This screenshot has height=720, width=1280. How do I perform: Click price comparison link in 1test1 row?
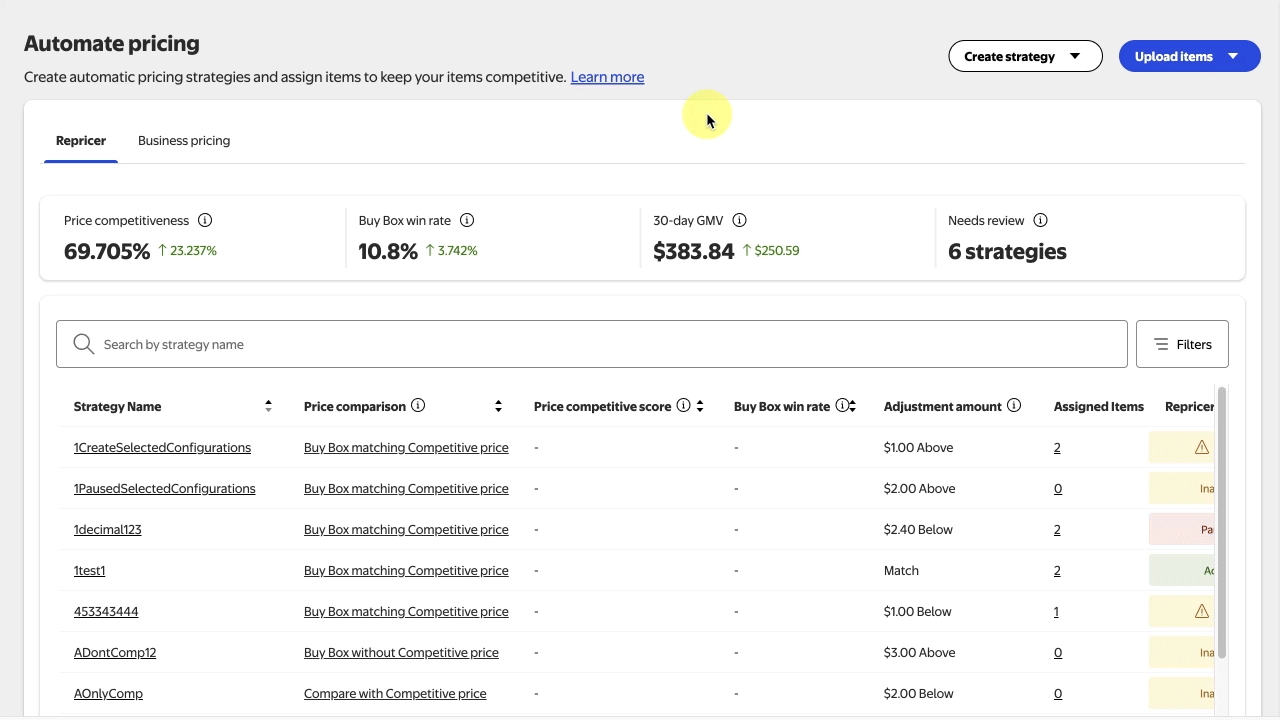point(406,570)
